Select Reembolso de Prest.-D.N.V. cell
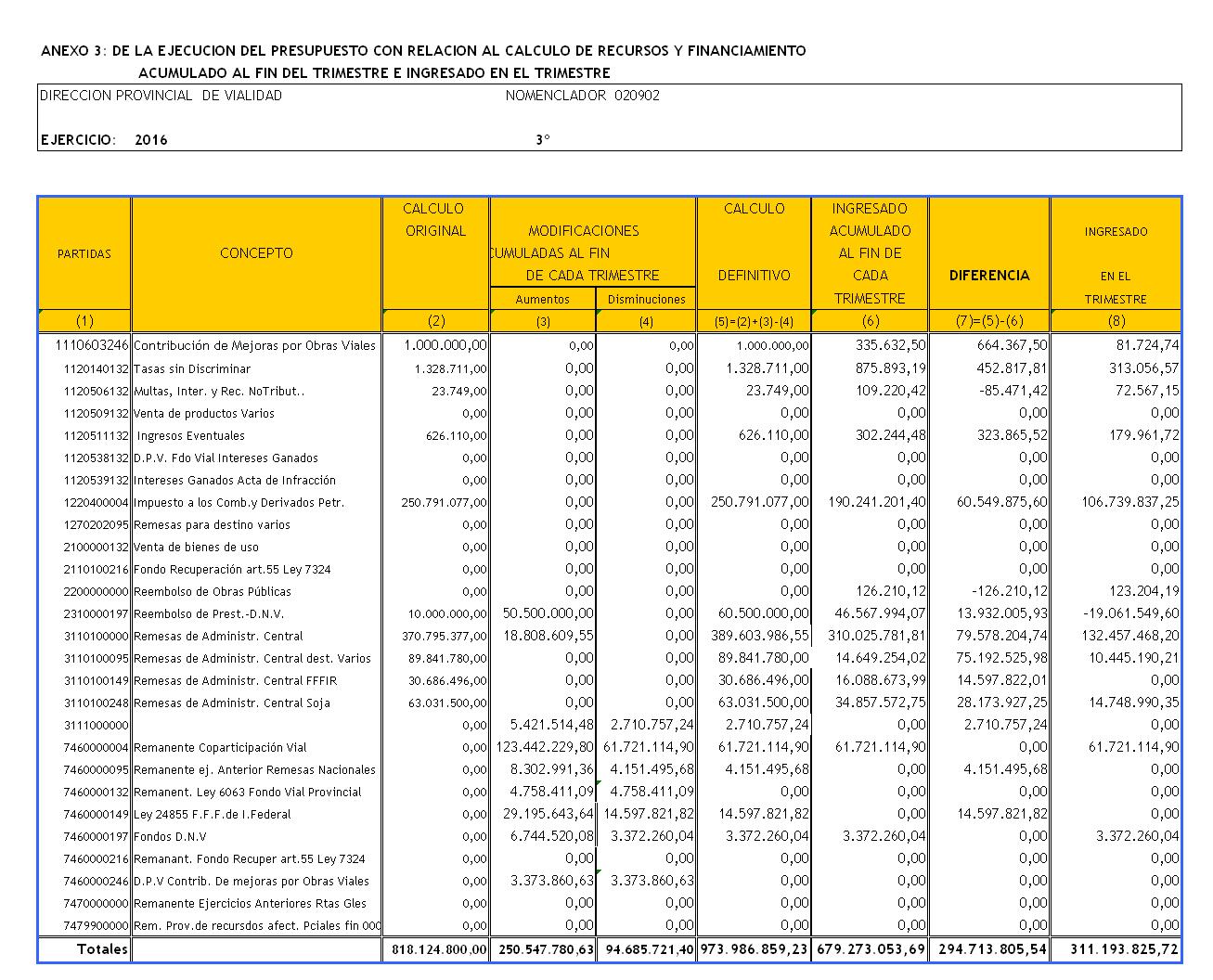The image size is (1213, 980). pyautogui.click(x=209, y=613)
